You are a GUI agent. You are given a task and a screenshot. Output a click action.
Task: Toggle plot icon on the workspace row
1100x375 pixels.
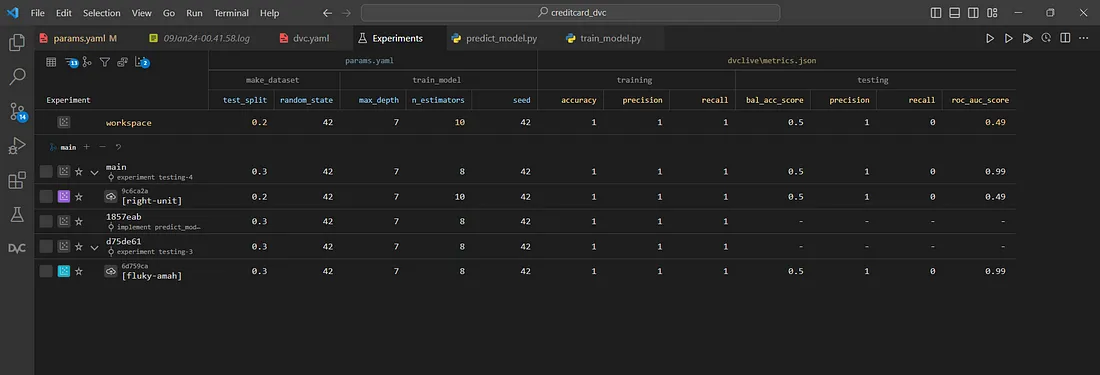[64, 123]
